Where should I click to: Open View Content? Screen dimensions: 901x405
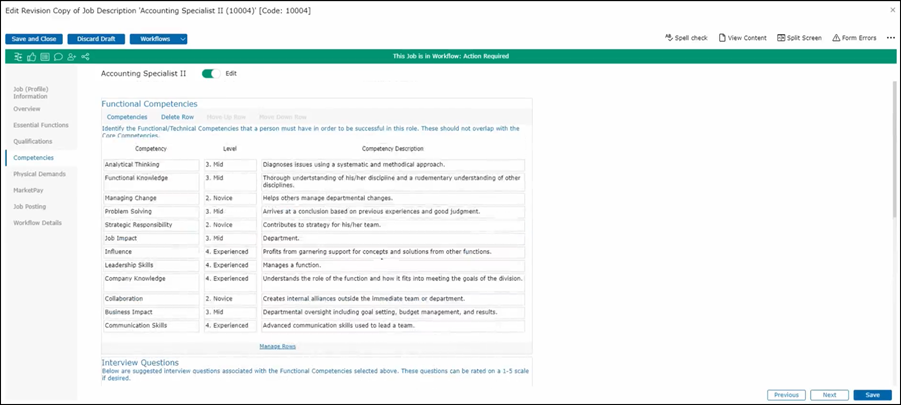[742, 38]
